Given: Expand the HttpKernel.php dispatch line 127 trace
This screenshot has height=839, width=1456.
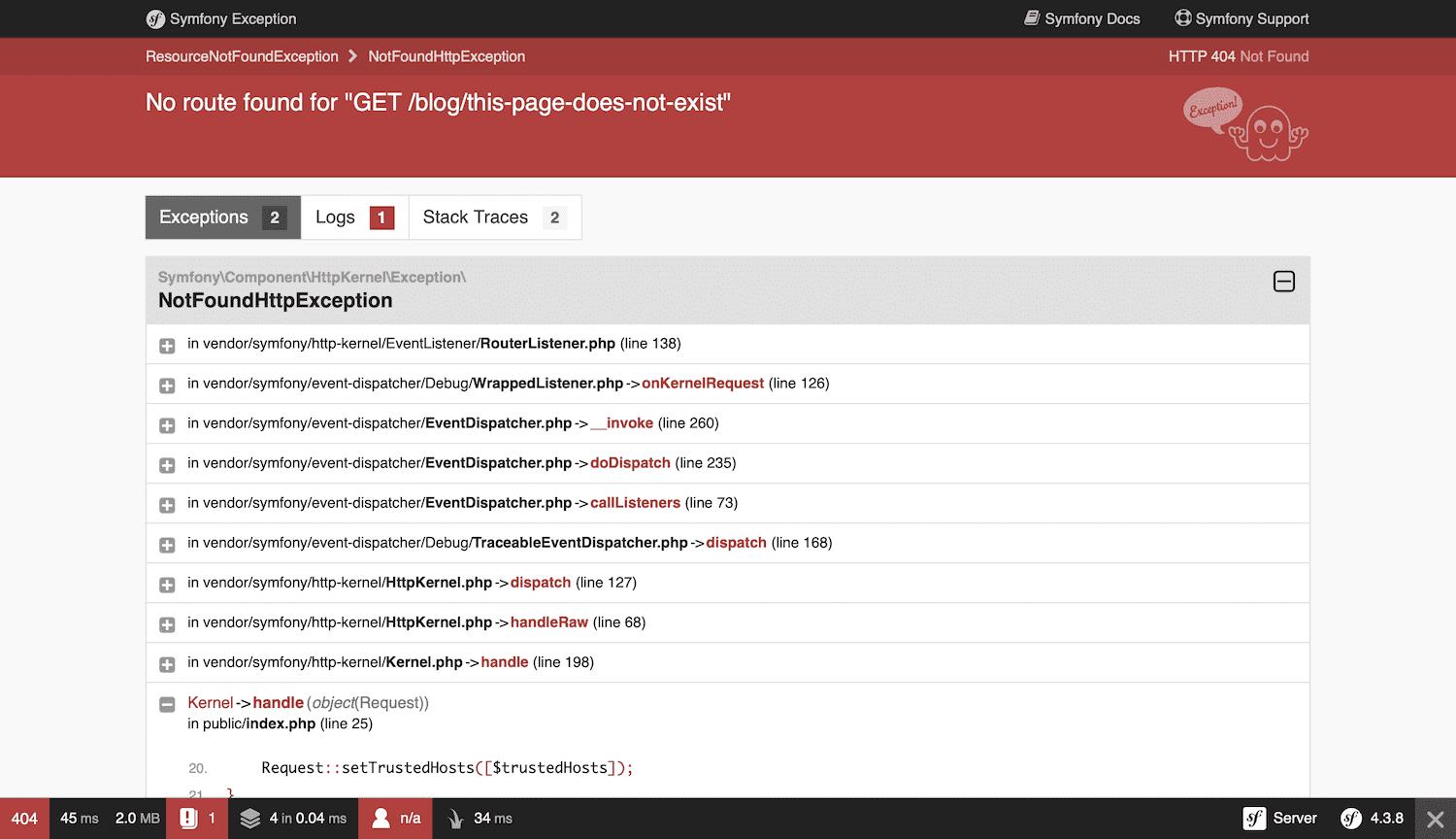Looking at the screenshot, I should click(x=167, y=585).
